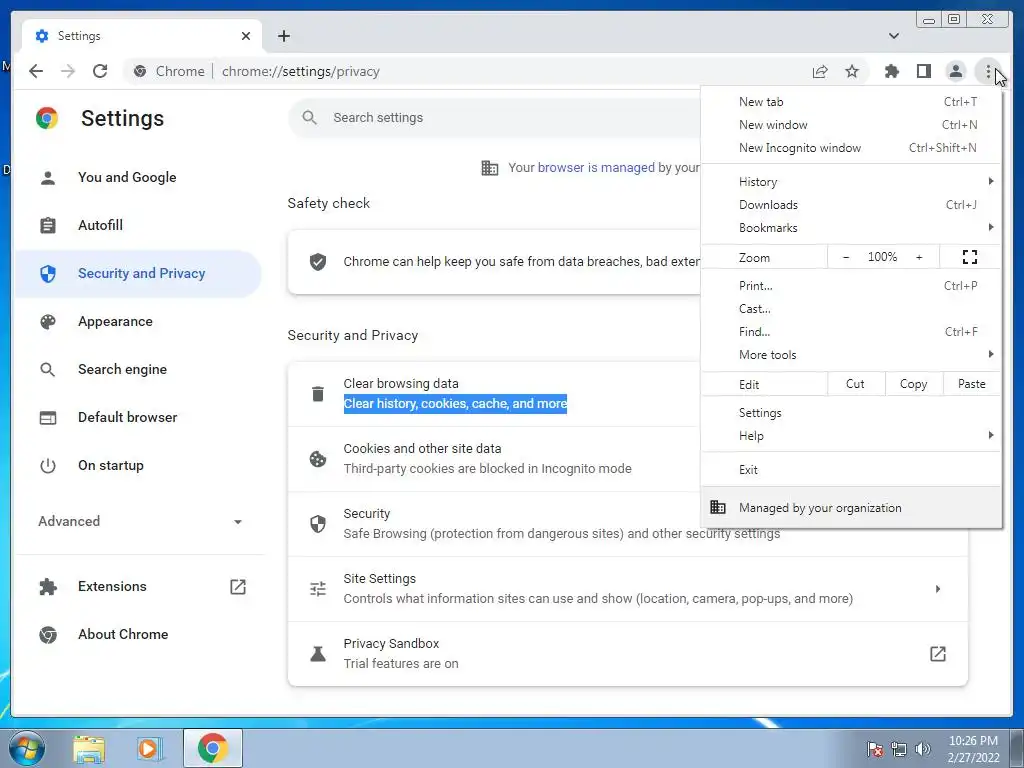Open Appearance settings

pyautogui.click(x=138, y=321)
